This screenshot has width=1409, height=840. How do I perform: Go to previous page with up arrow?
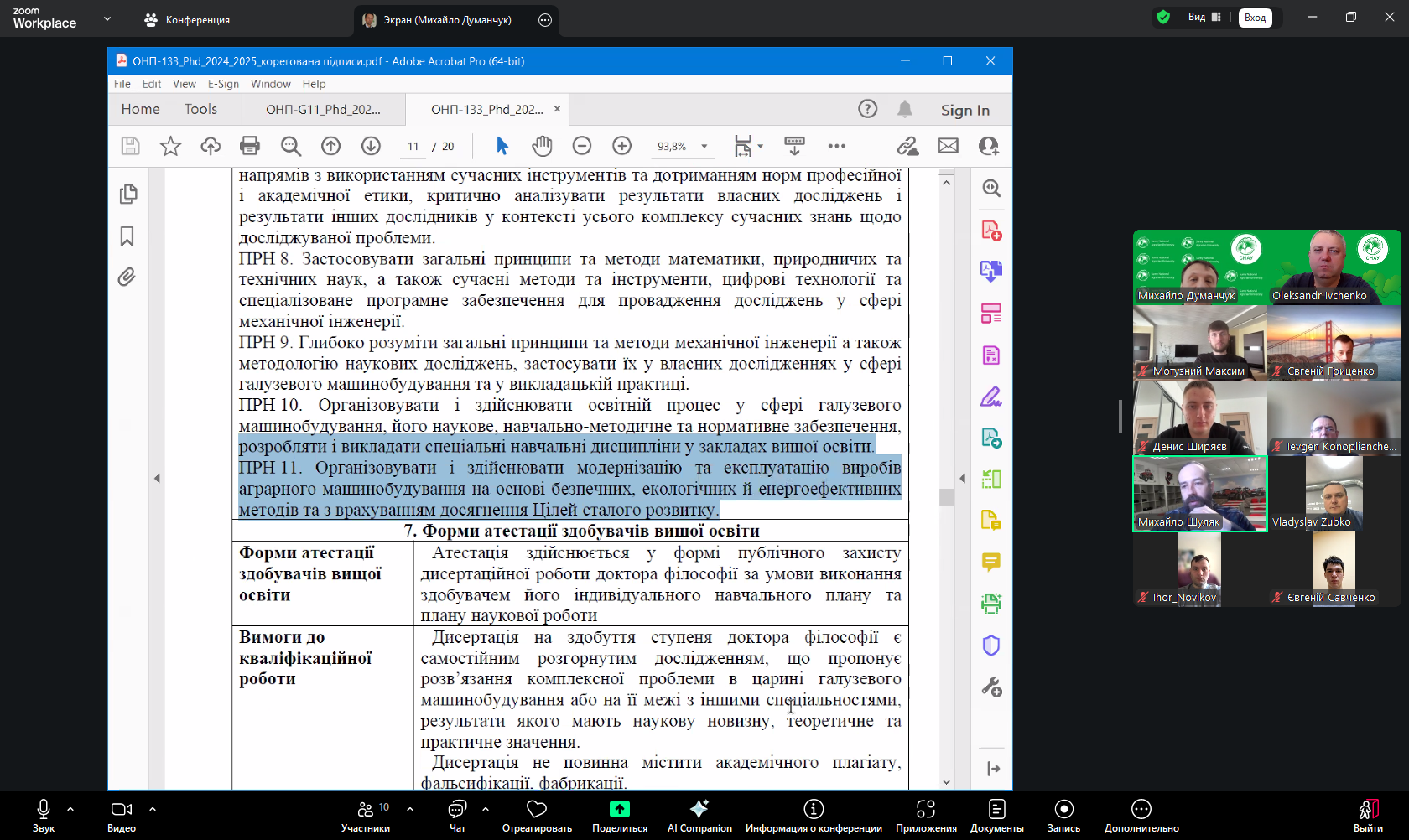tap(331, 146)
